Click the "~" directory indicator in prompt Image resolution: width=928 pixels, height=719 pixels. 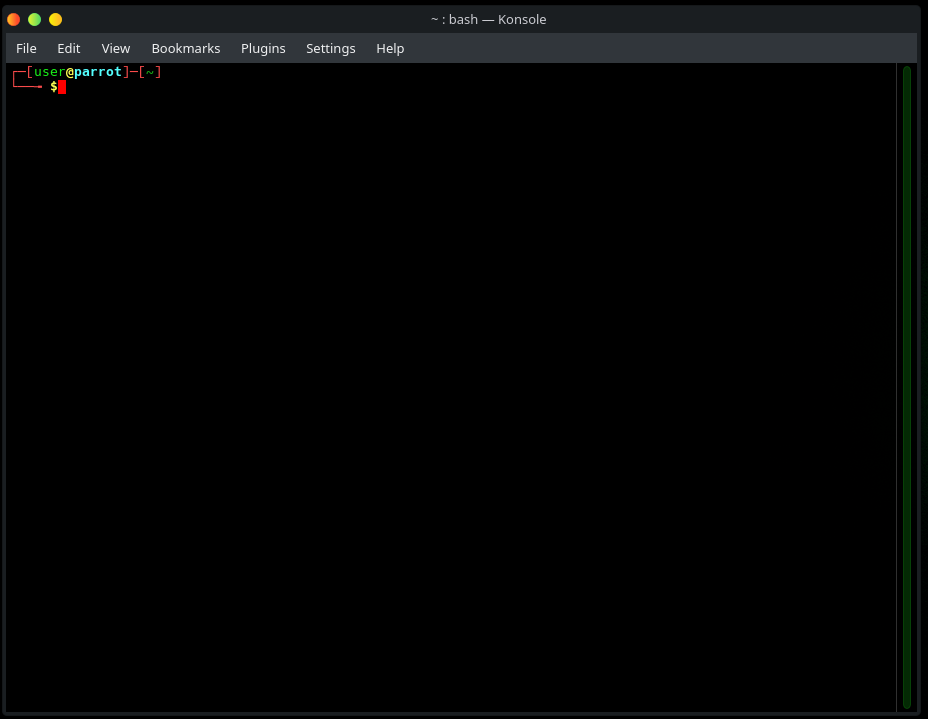tap(150, 72)
